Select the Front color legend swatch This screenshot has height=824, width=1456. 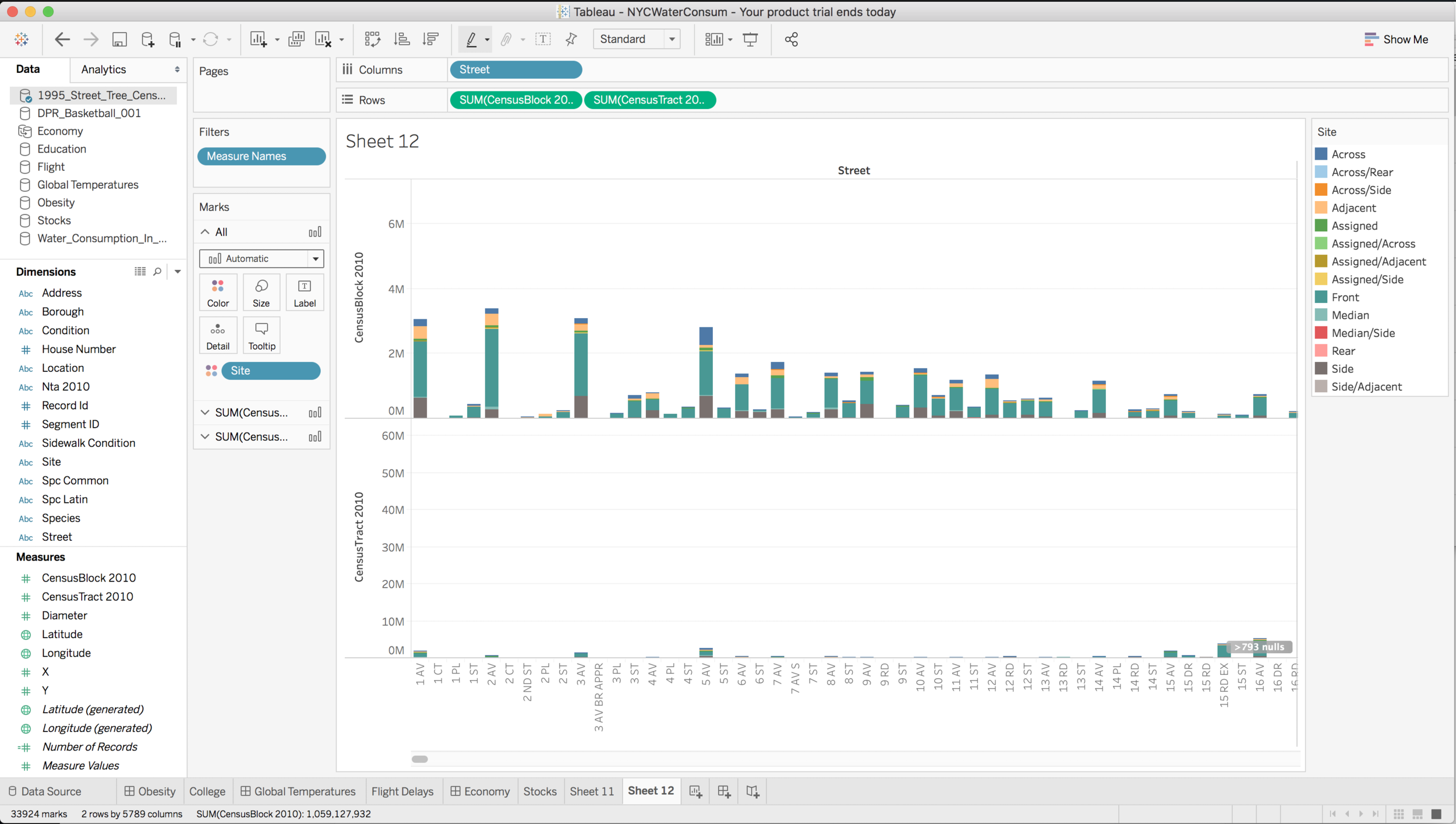tap(1321, 297)
